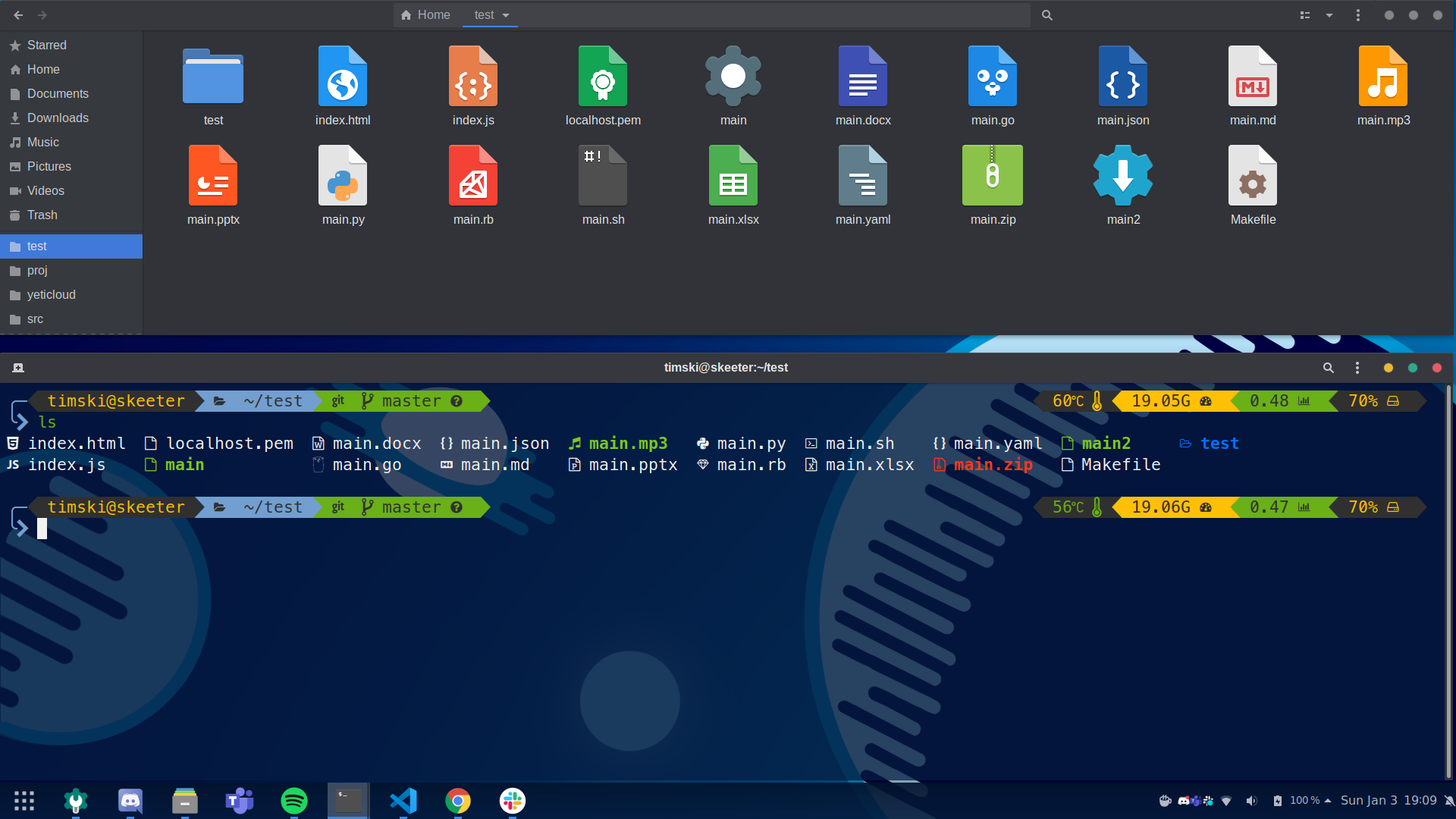The image size is (1456, 819).
Task: Click the volume icon in tray
Action: coord(1251,801)
